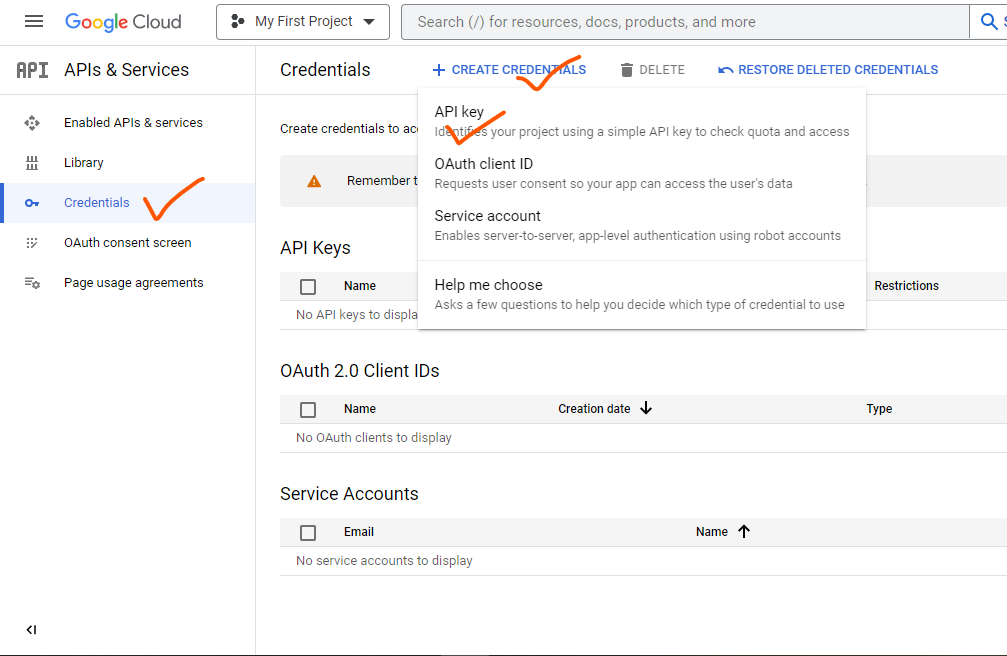
Task: Click RESTORE DELETED CREDENTIALS
Action: [828, 70]
